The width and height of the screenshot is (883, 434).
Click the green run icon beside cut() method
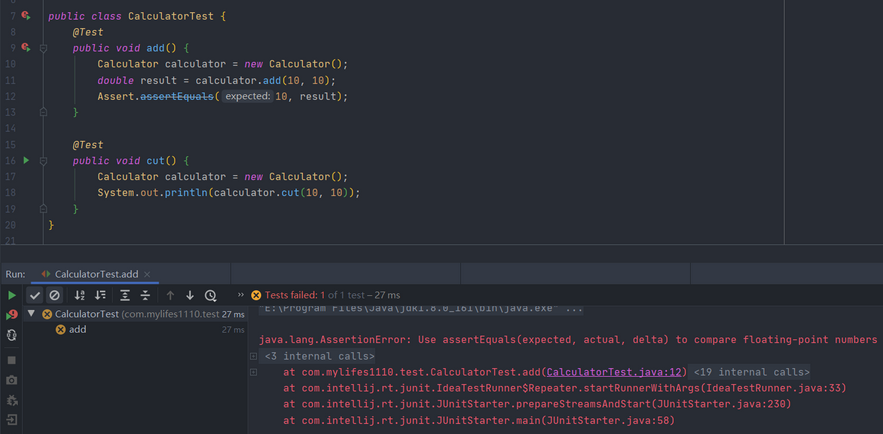point(26,160)
